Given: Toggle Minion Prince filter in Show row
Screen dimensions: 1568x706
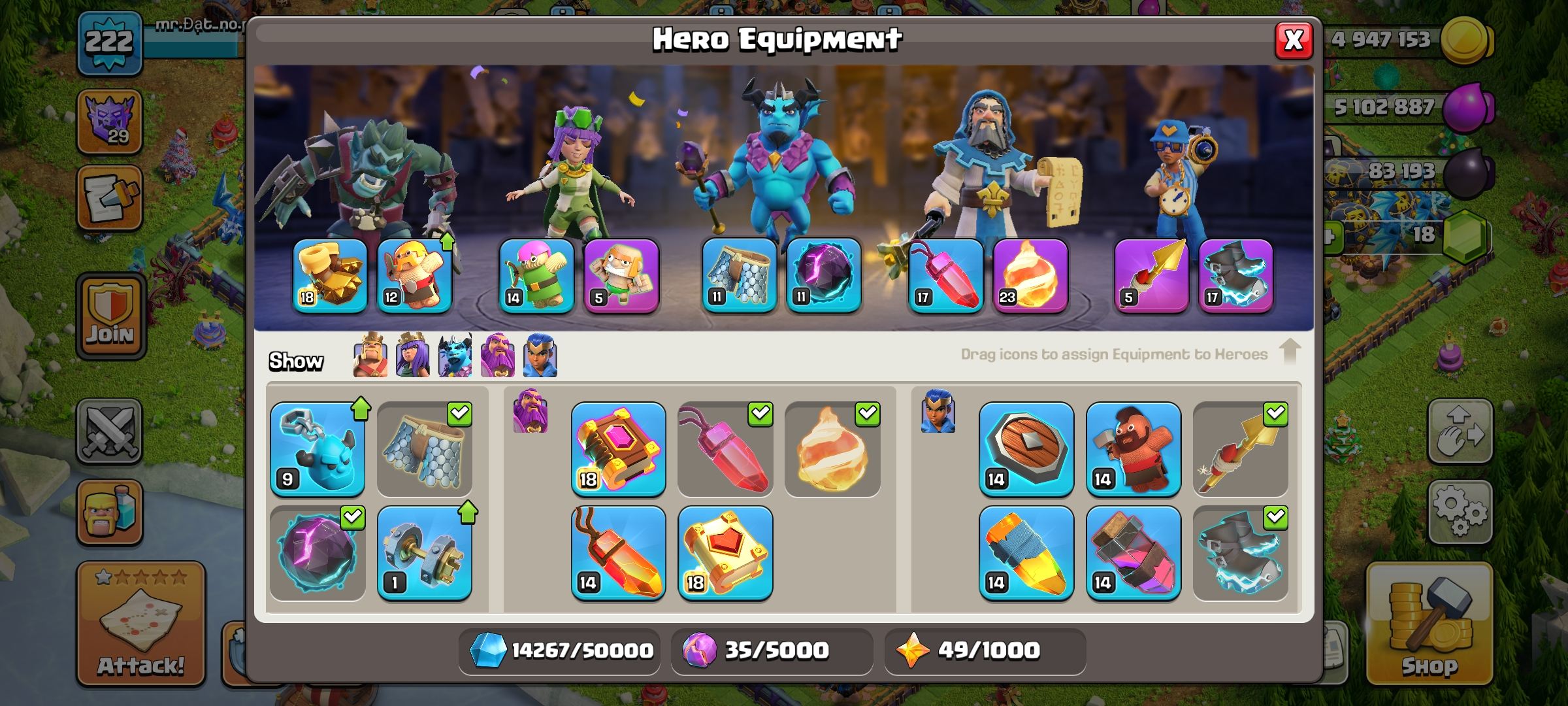Looking at the screenshot, I should click(x=455, y=356).
